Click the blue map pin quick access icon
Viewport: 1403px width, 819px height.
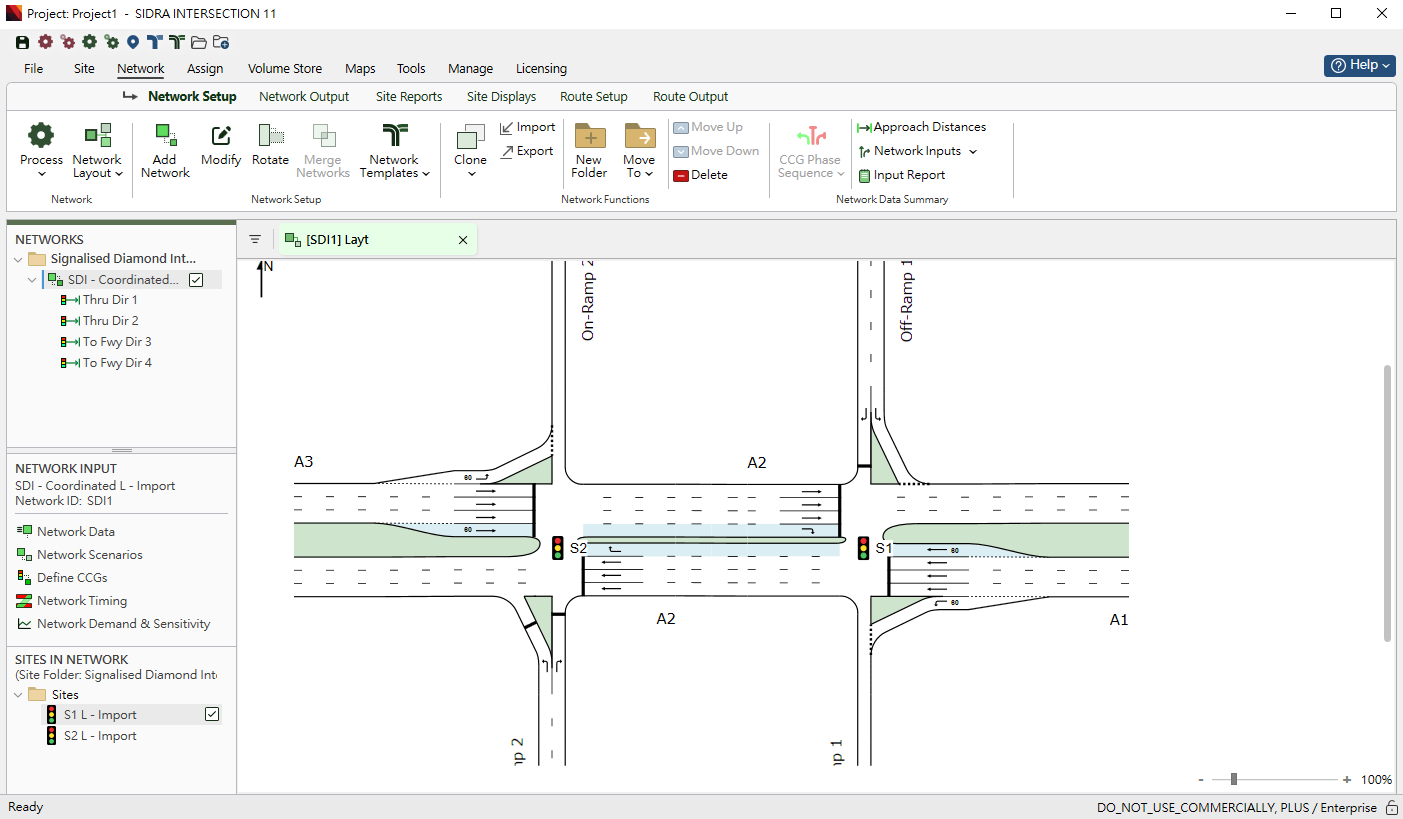[132, 42]
